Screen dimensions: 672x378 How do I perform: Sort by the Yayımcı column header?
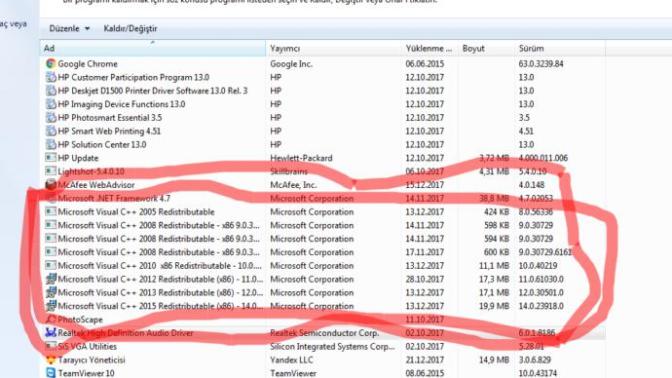tap(334, 48)
